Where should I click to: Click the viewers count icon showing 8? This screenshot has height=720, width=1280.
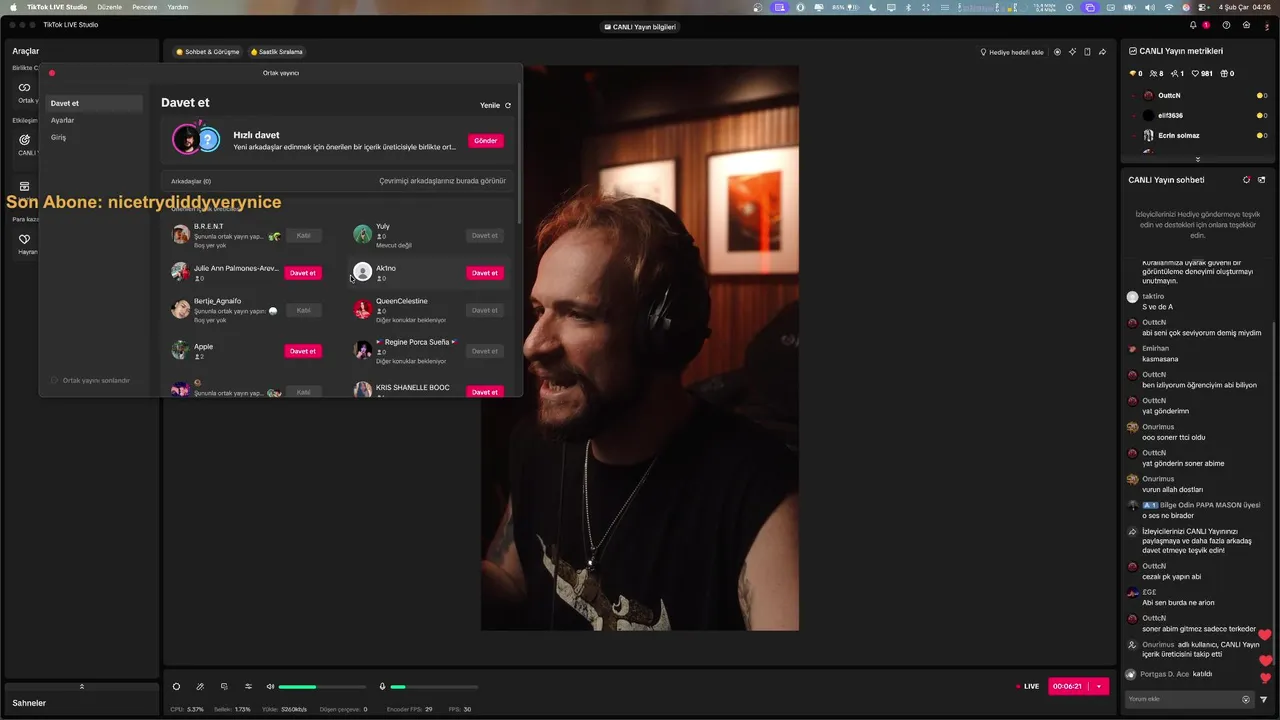(x=1155, y=73)
